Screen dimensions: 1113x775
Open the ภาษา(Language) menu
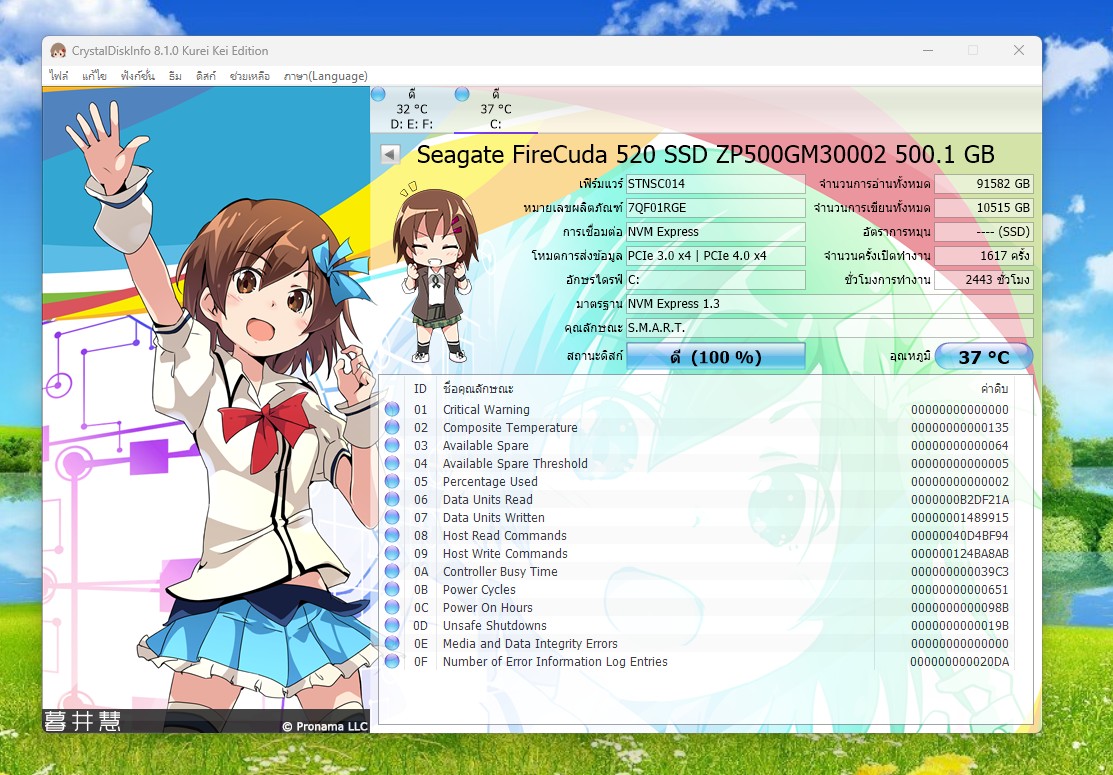pyautogui.click(x=325, y=76)
